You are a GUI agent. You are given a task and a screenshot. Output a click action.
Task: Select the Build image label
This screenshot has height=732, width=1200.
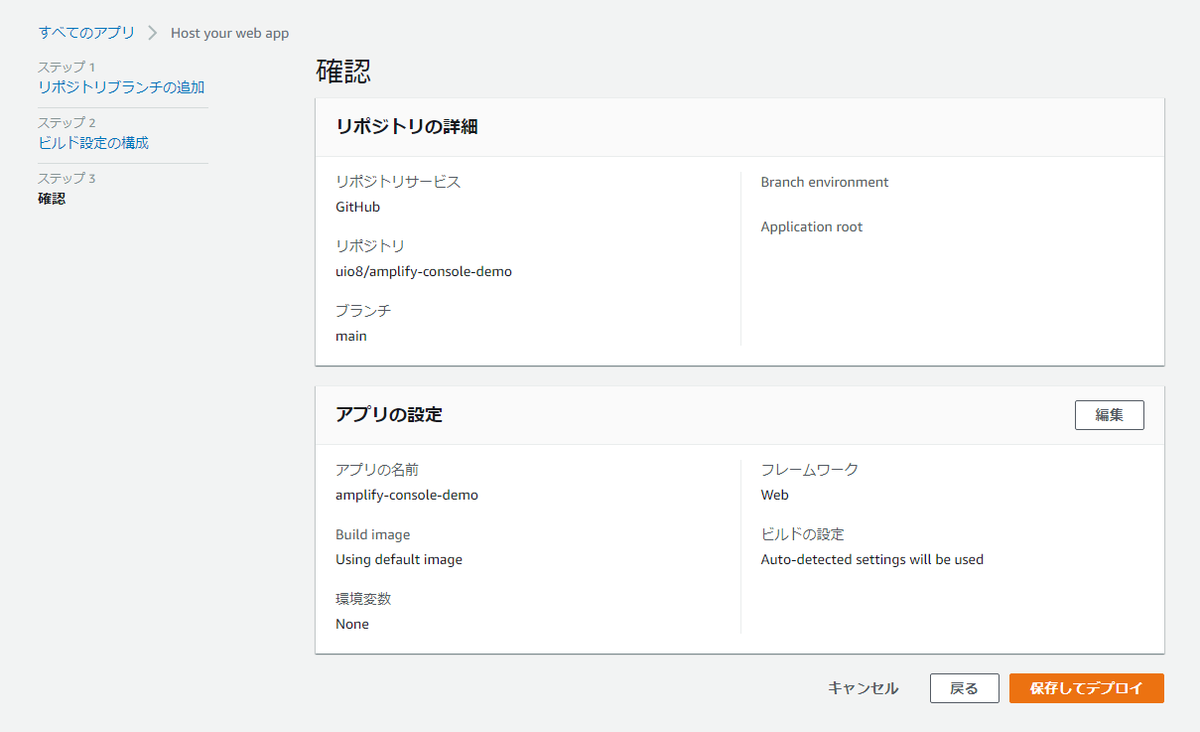pos(373,535)
